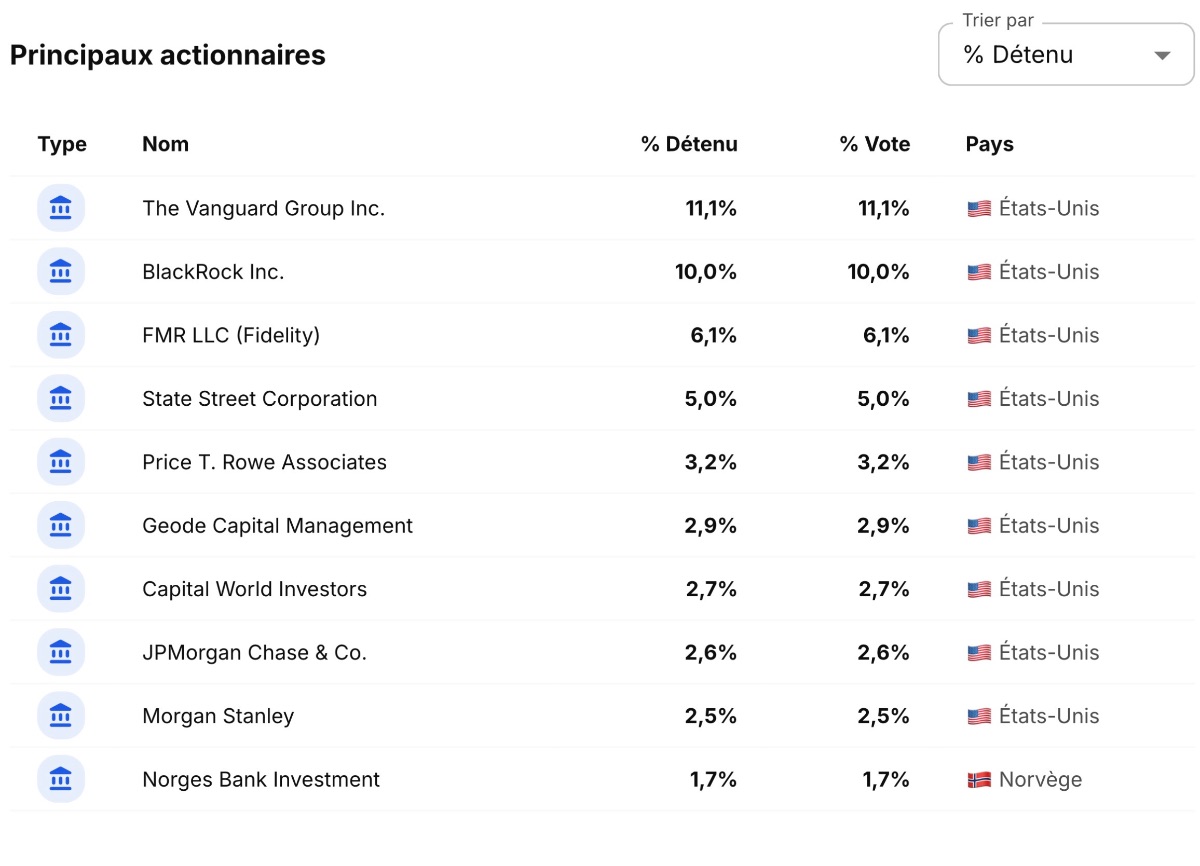
Task: Open the Morgan Stanley shareholder name
Action: pos(218,716)
